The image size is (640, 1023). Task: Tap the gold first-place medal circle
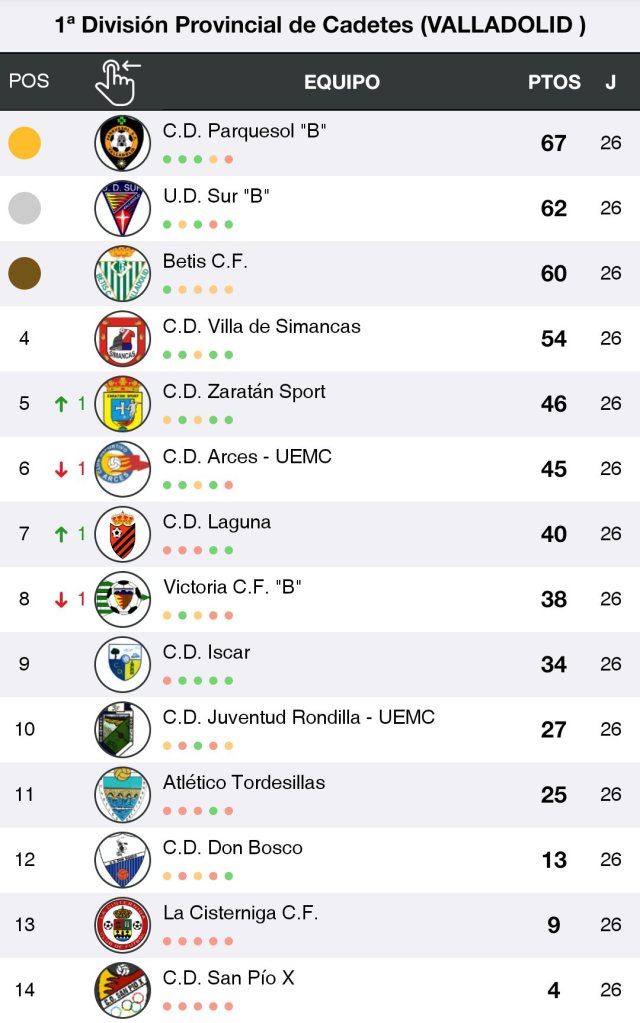[25, 143]
